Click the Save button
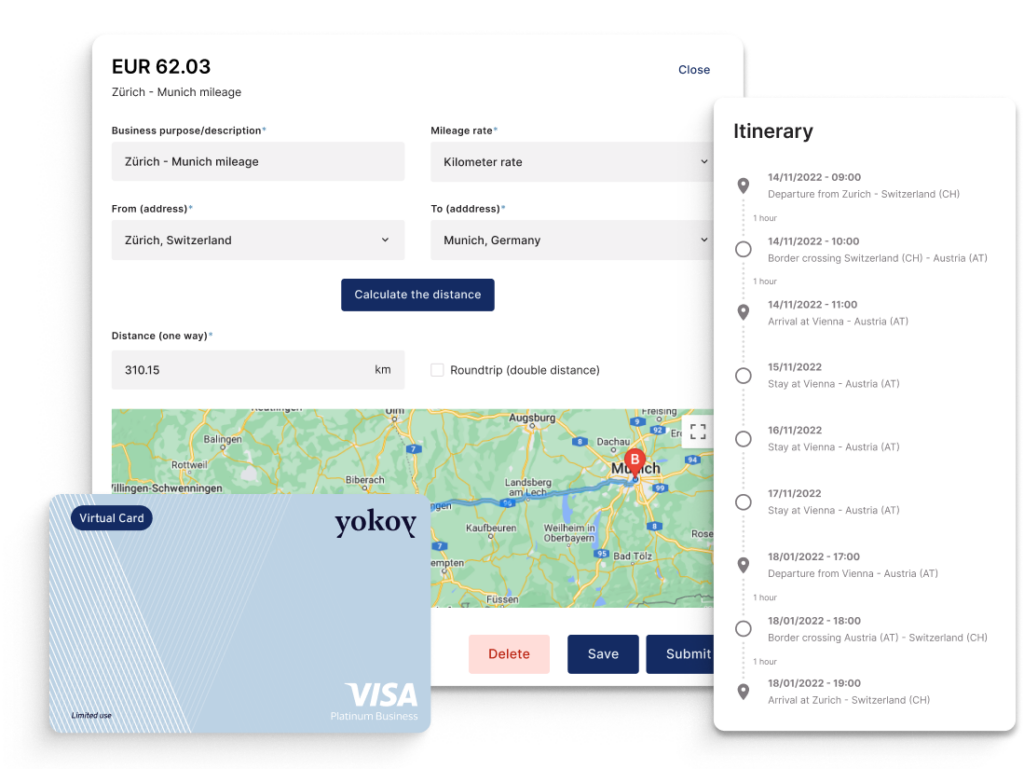The height and width of the screenshot is (769, 1024). point(603,654)
